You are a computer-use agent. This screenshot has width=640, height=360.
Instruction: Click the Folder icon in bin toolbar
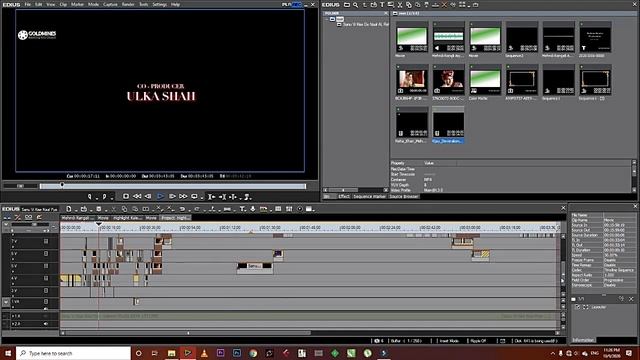(347, 5)
